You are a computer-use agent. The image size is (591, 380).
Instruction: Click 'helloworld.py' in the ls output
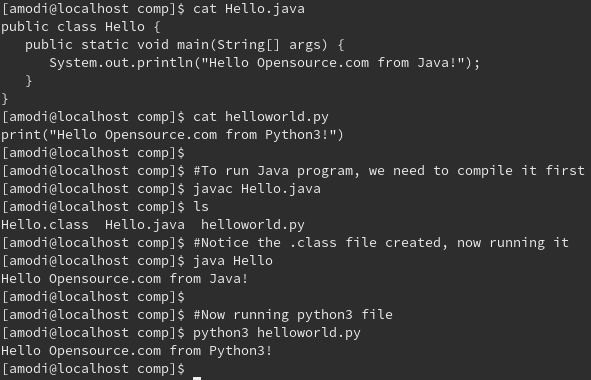[x=253, y=225]
